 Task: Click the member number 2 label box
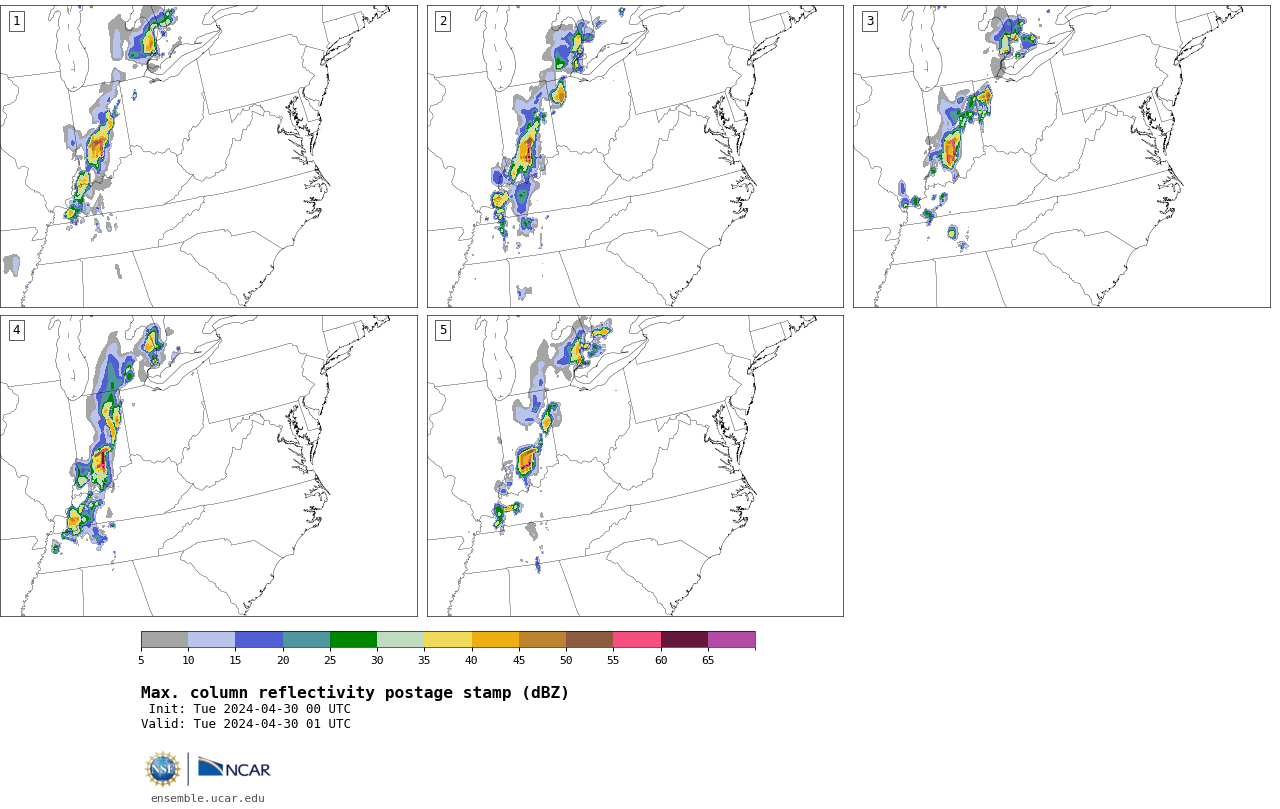443,21
